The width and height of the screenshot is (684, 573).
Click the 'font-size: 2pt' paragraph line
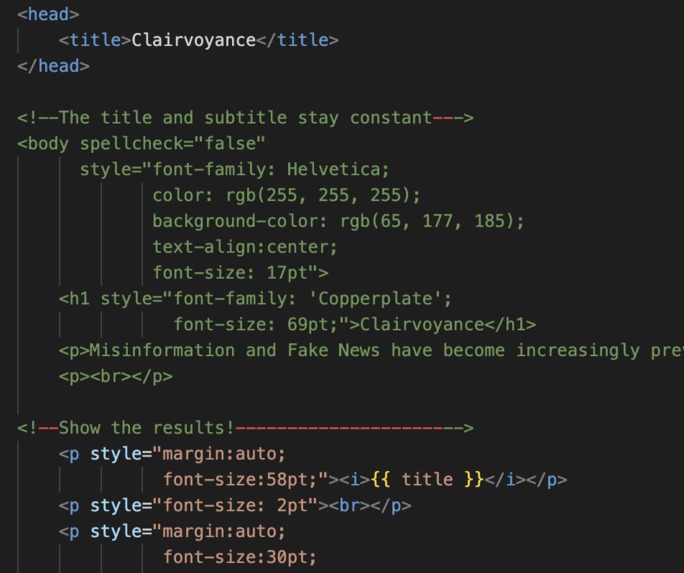click(x=235, y=505)
